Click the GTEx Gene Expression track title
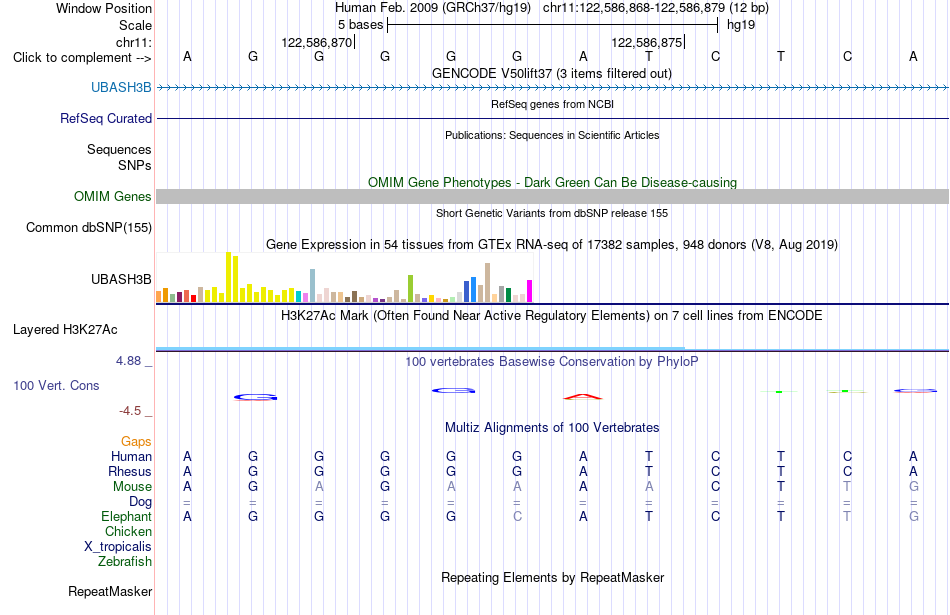The image size is (950, 615). click(552, 245)
